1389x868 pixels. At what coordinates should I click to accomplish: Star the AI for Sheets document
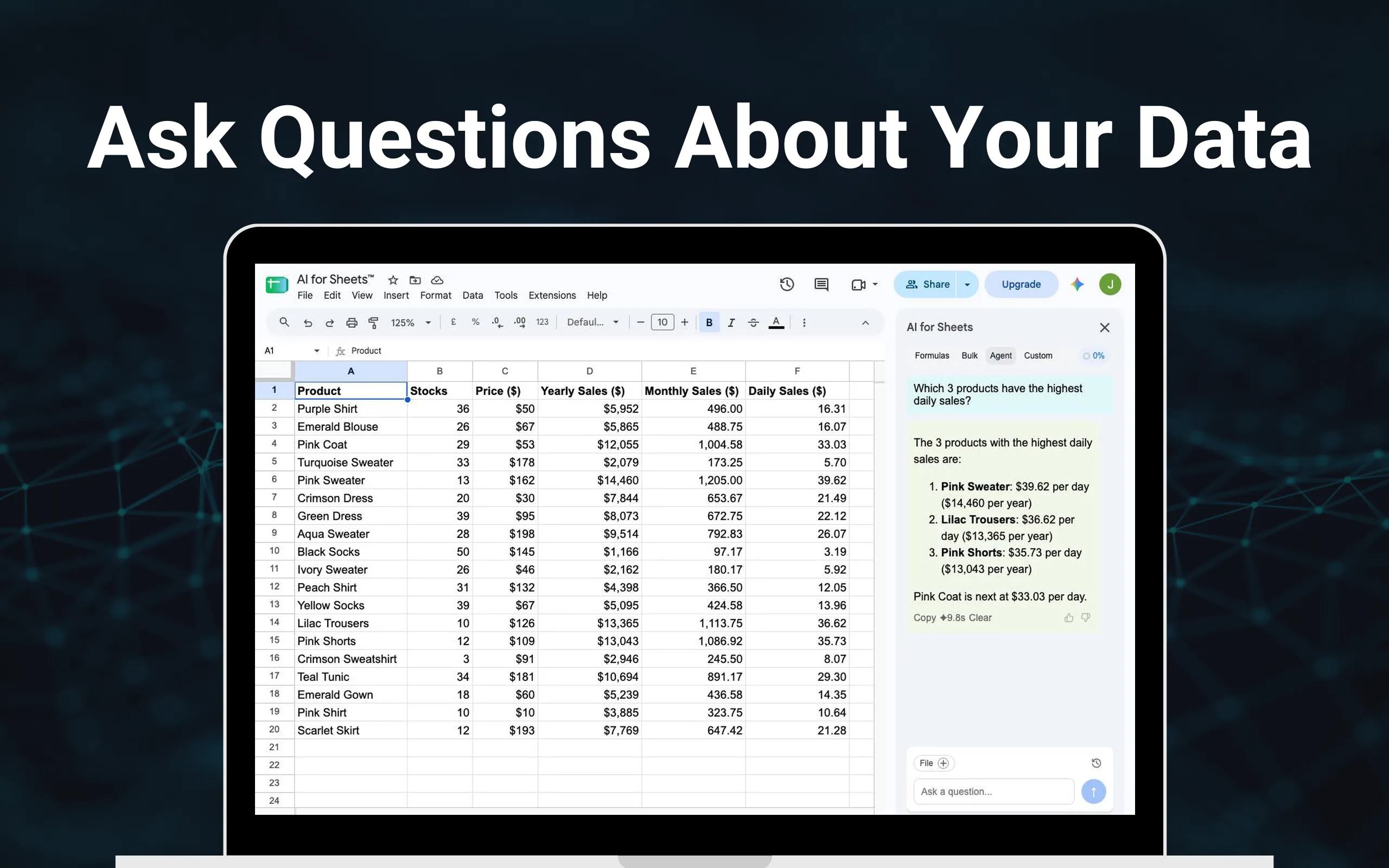pos(393,280)
